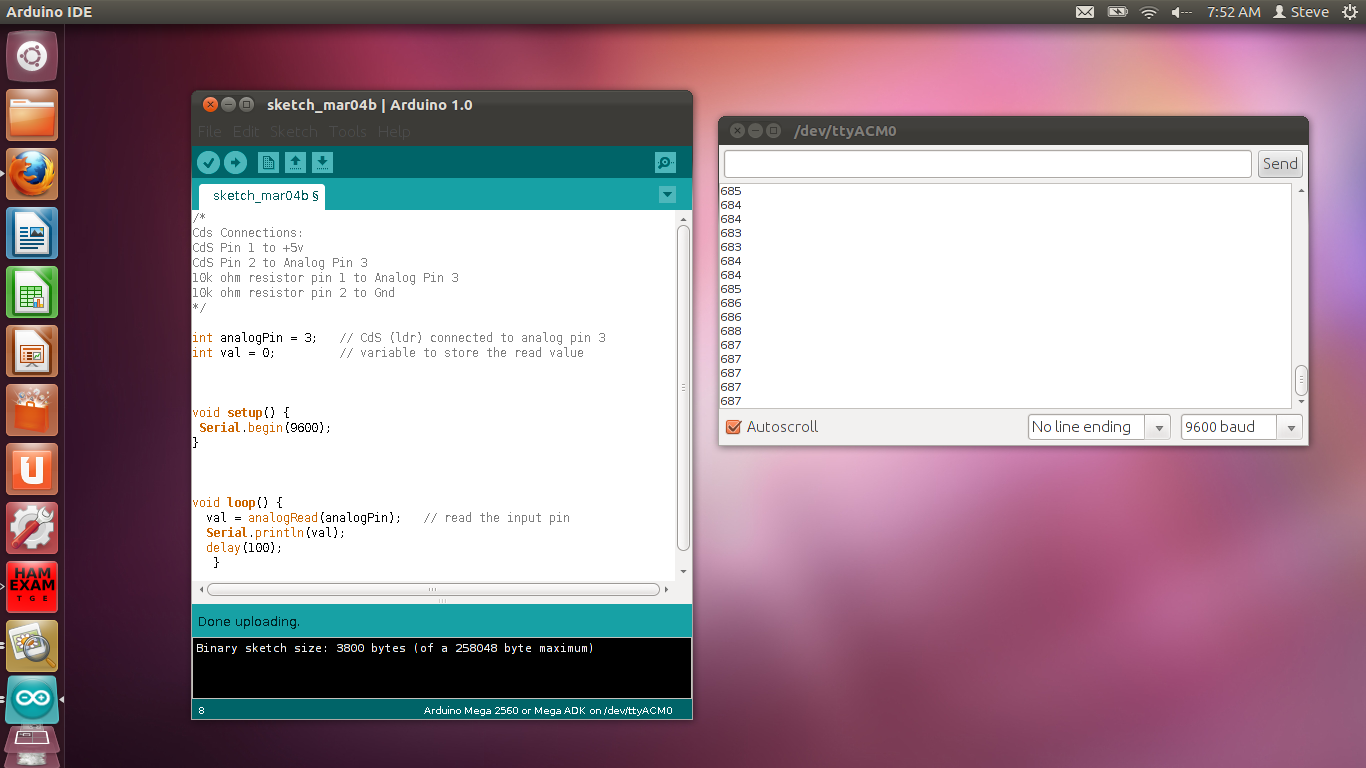
Task: Launch the Arduino icon in the dock
Action: [31, 699]
